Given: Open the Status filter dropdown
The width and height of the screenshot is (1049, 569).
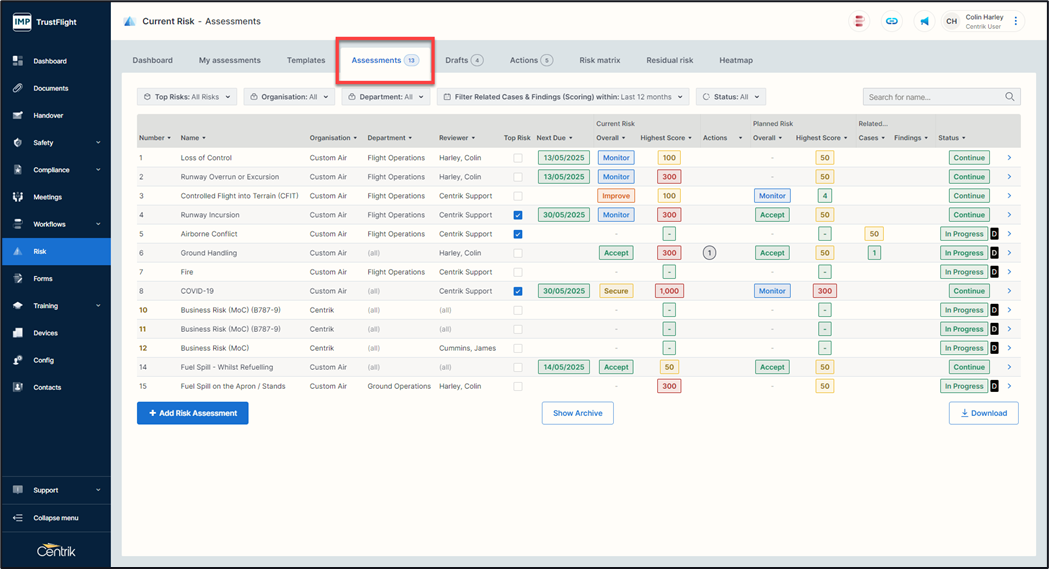Looking at the screenshot, I should [x=731, y=97].
